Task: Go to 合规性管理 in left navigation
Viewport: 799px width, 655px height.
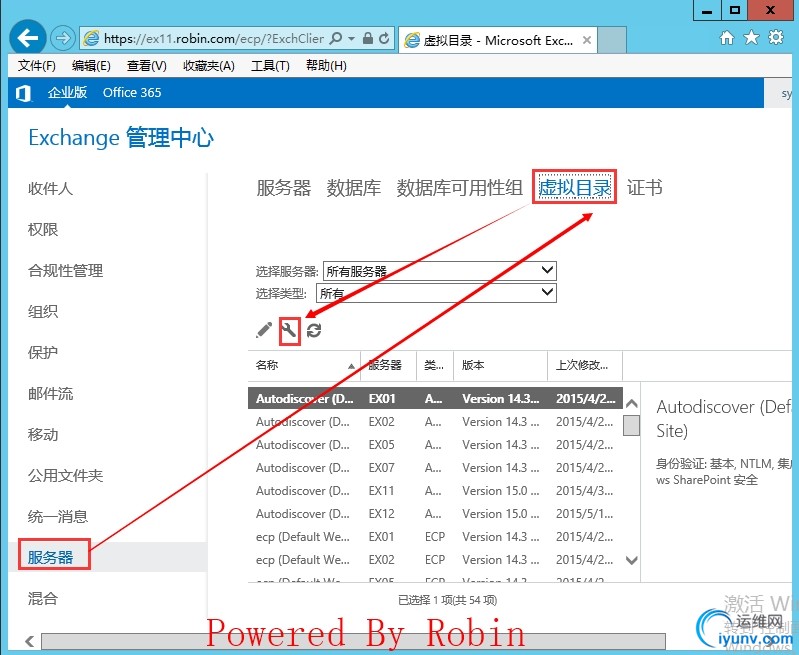Action: coord(65,271)
